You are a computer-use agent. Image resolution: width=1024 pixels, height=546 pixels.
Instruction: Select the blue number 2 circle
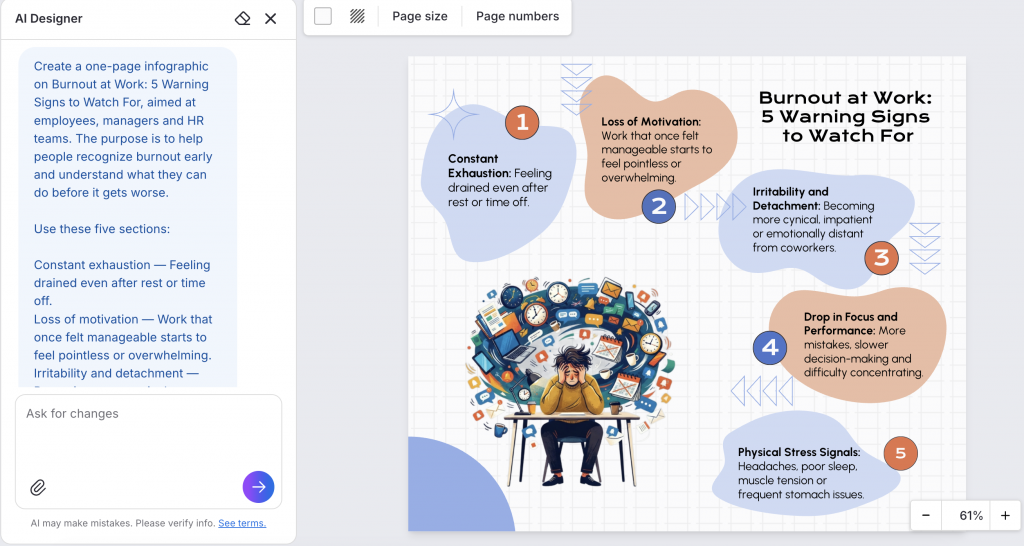pyautogui.click(x=658, y=206)
